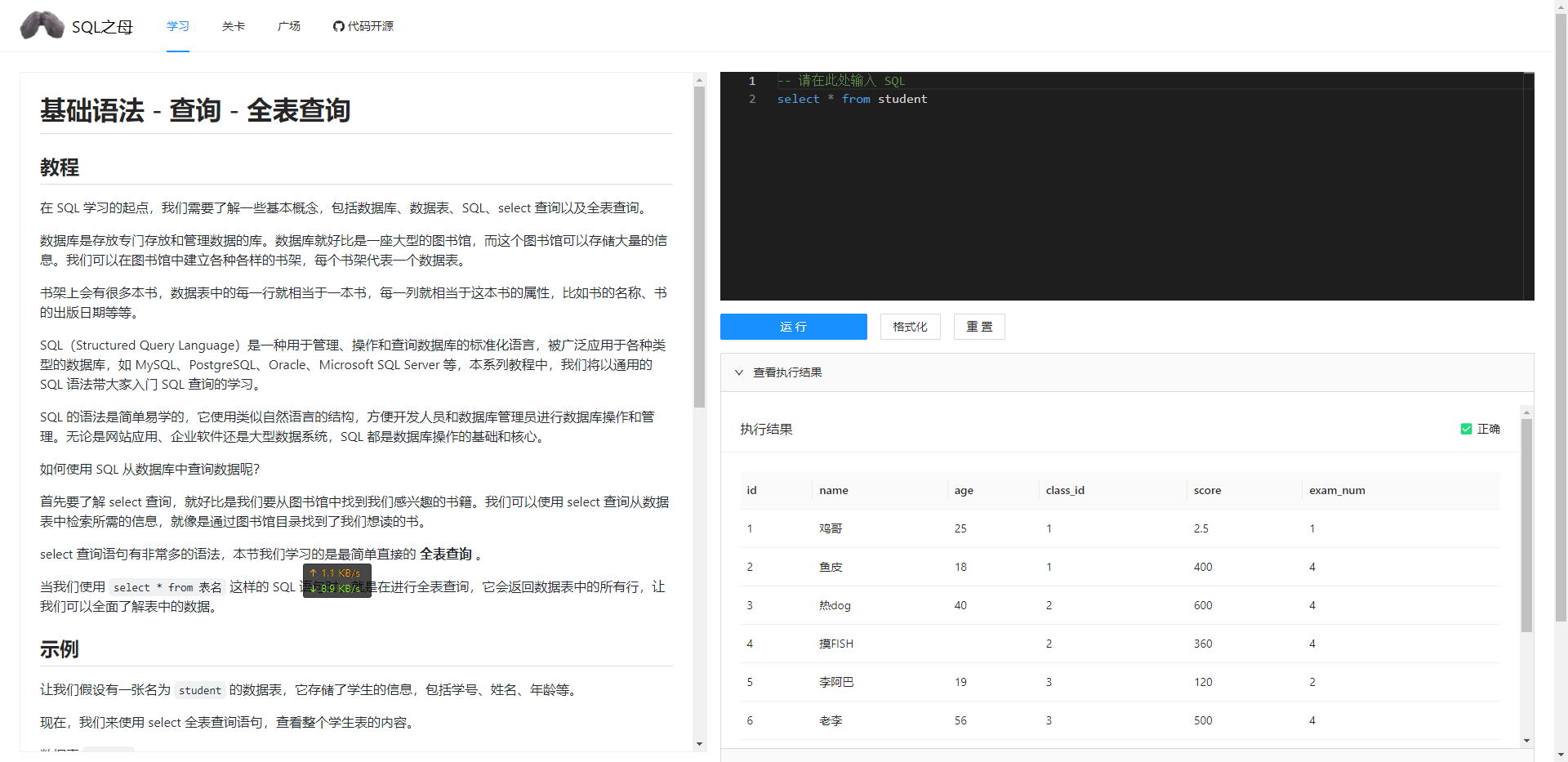Click the results panel scrollbar thumb
Image resolution: width=1568 pixels, height=762 pixels.
tap(1526, 525)
